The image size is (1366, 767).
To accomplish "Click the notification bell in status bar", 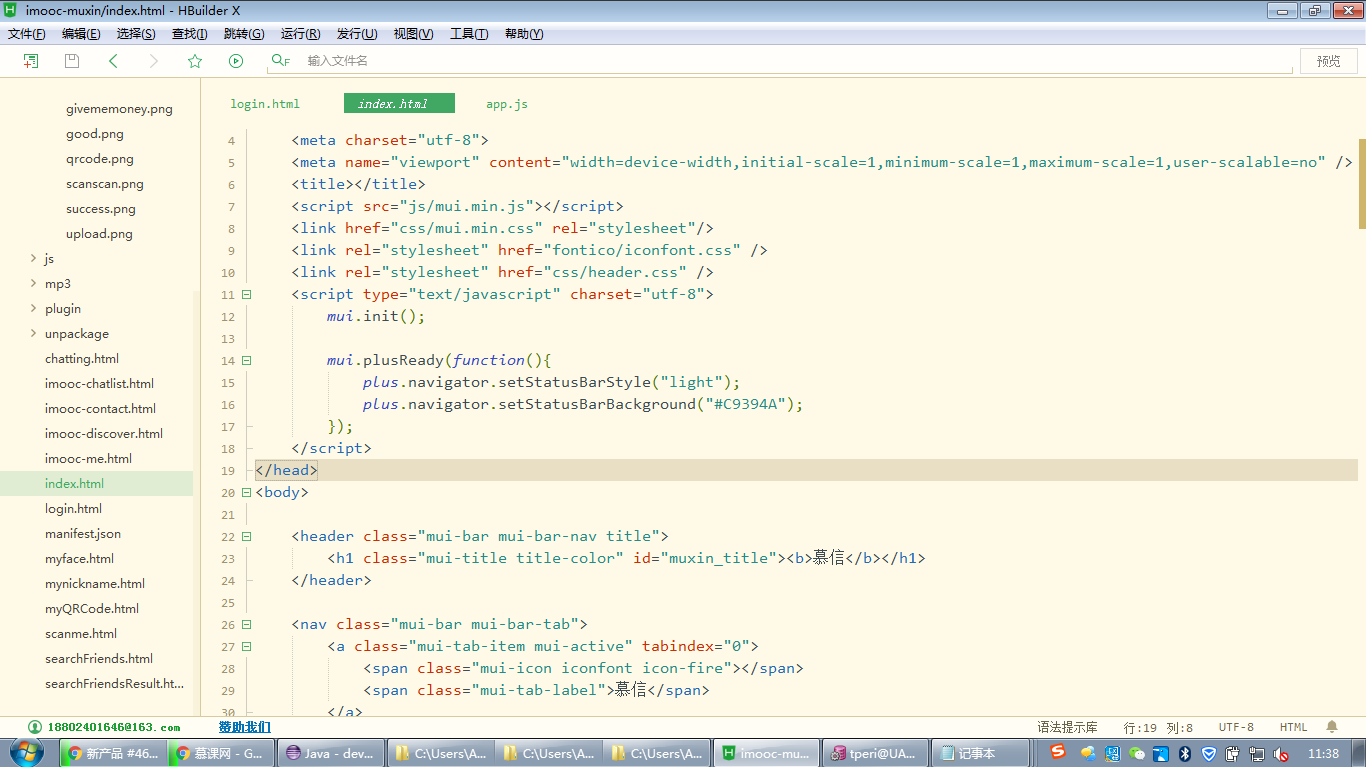I will point(1332,727).
